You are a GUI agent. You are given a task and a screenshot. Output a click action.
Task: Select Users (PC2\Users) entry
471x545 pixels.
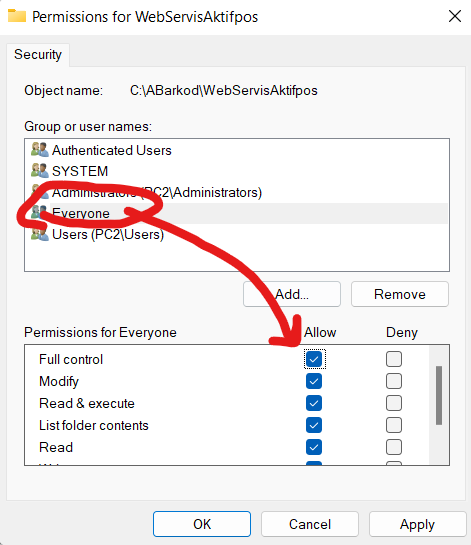point(108,234)
